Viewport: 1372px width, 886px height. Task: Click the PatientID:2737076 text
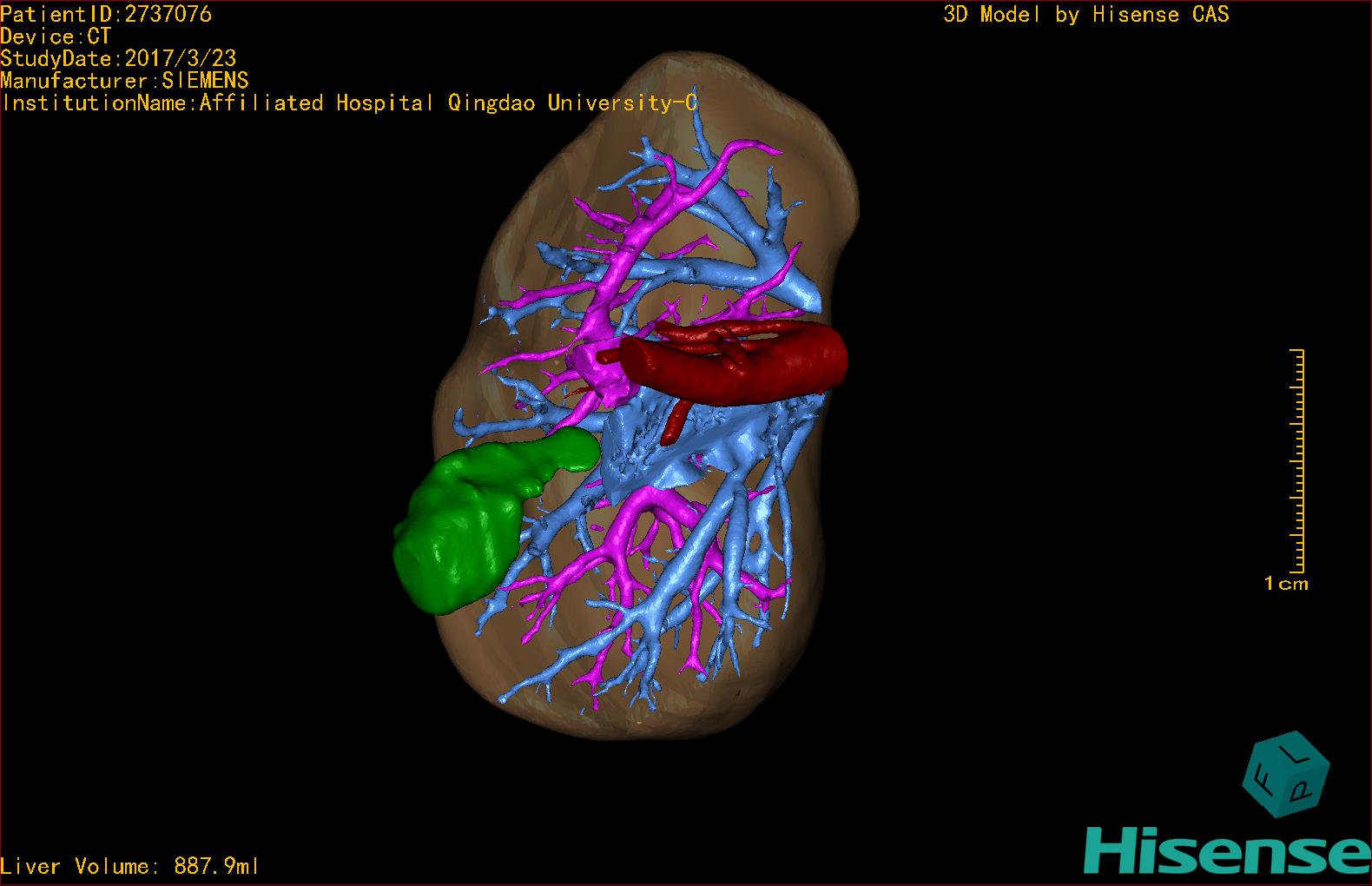106,14
